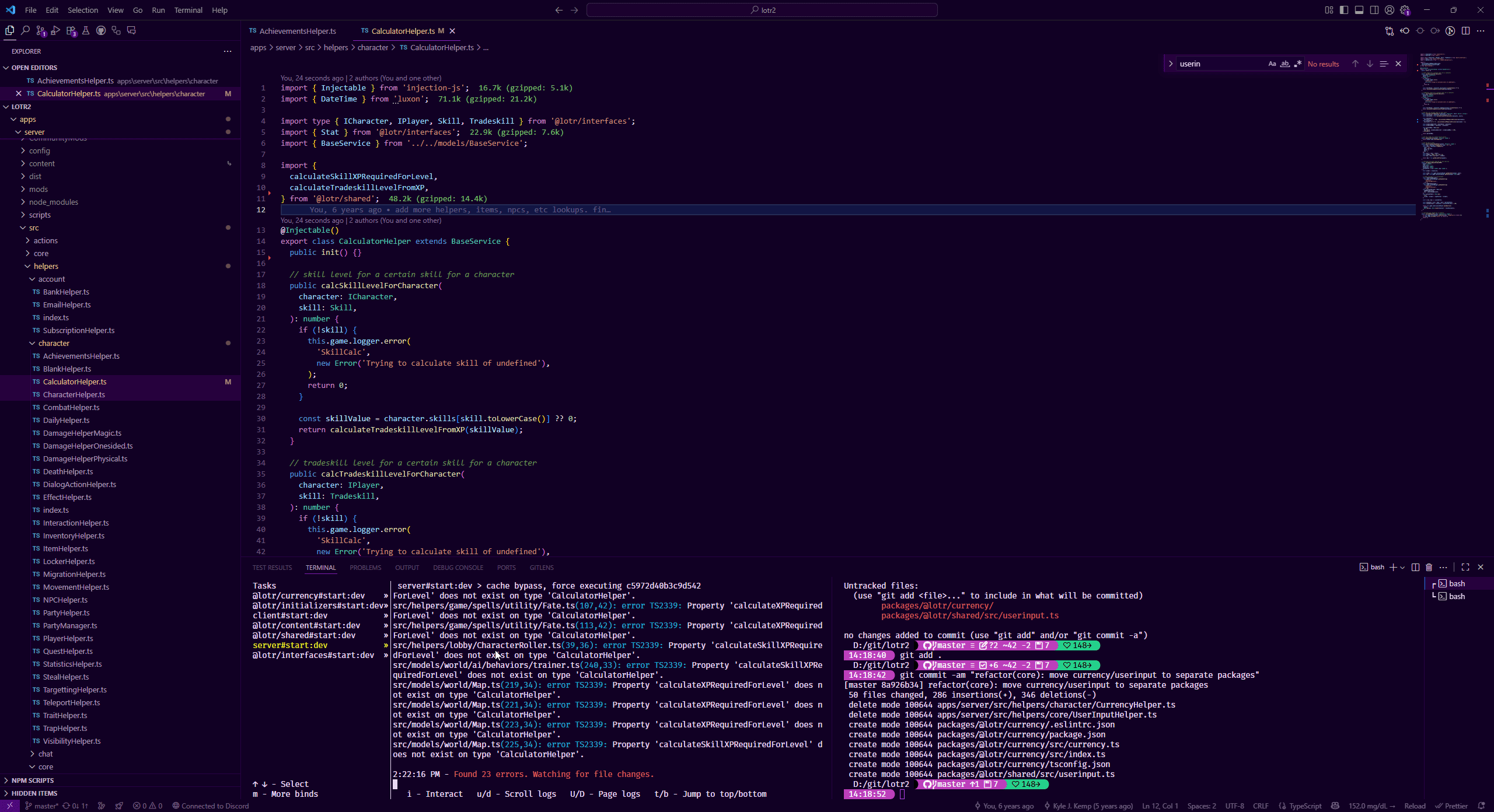Open the Extensions view icon
Viewport: 1494px width, 812px height.
[x=71, y=31]
